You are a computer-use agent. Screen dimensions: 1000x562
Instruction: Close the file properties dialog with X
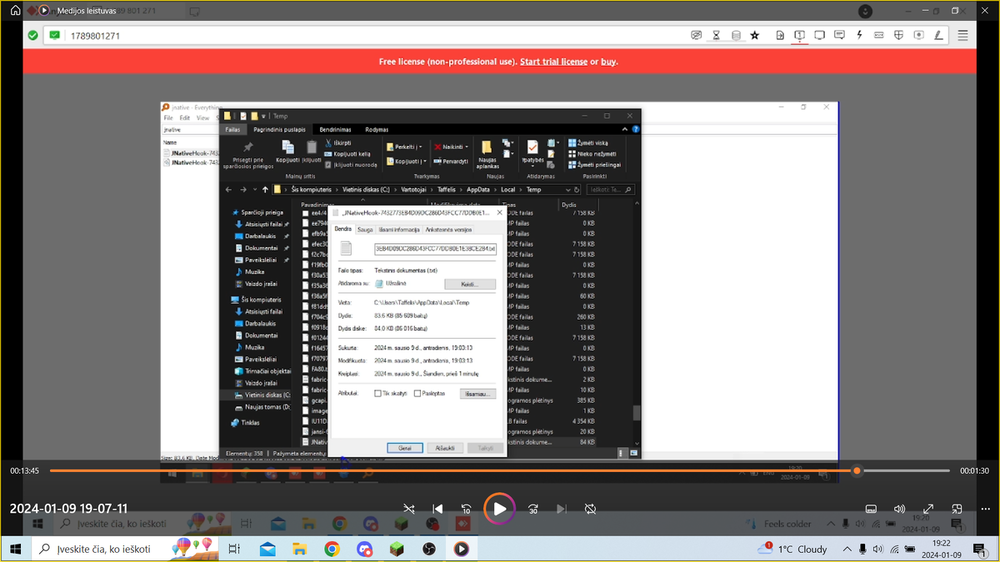pos(499,212)
